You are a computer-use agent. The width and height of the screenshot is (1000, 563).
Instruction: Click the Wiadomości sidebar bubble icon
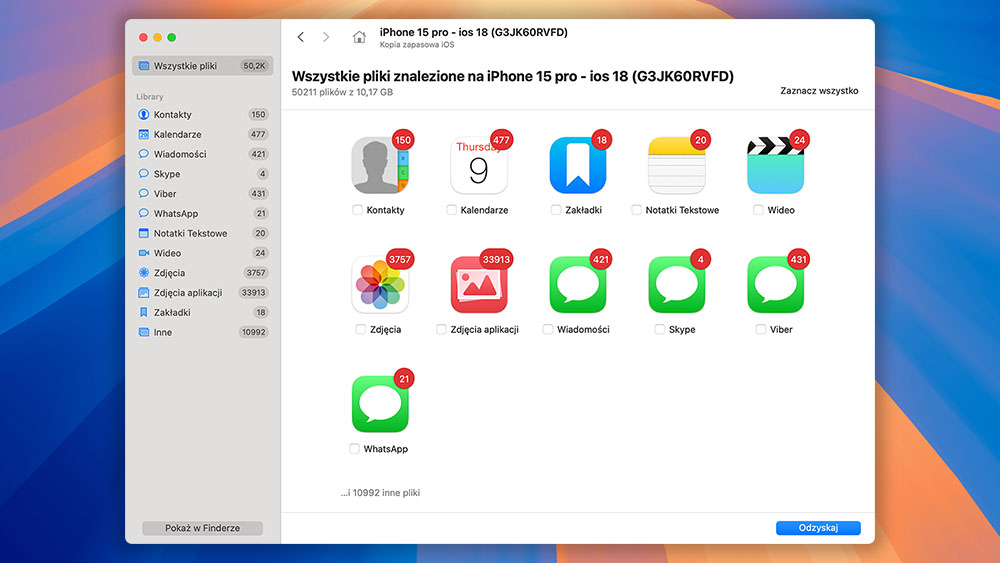pos(143,154)
